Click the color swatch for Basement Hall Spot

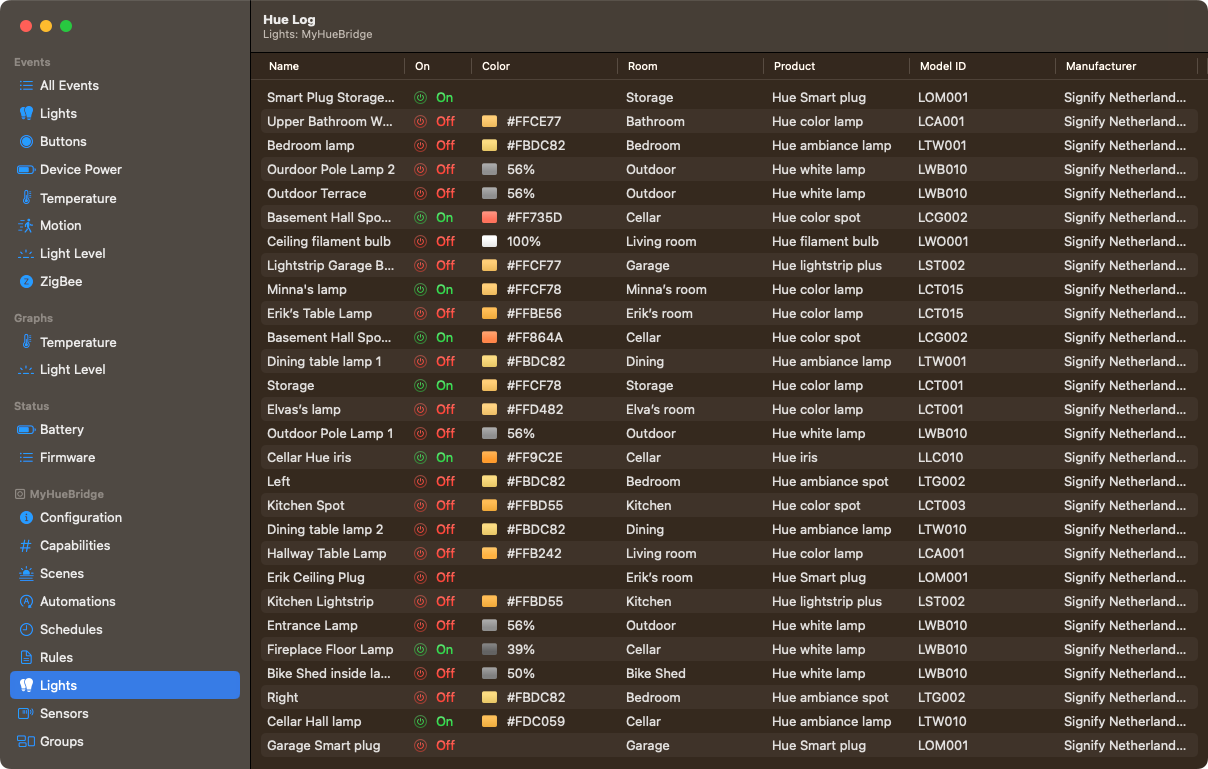point(487,217)
